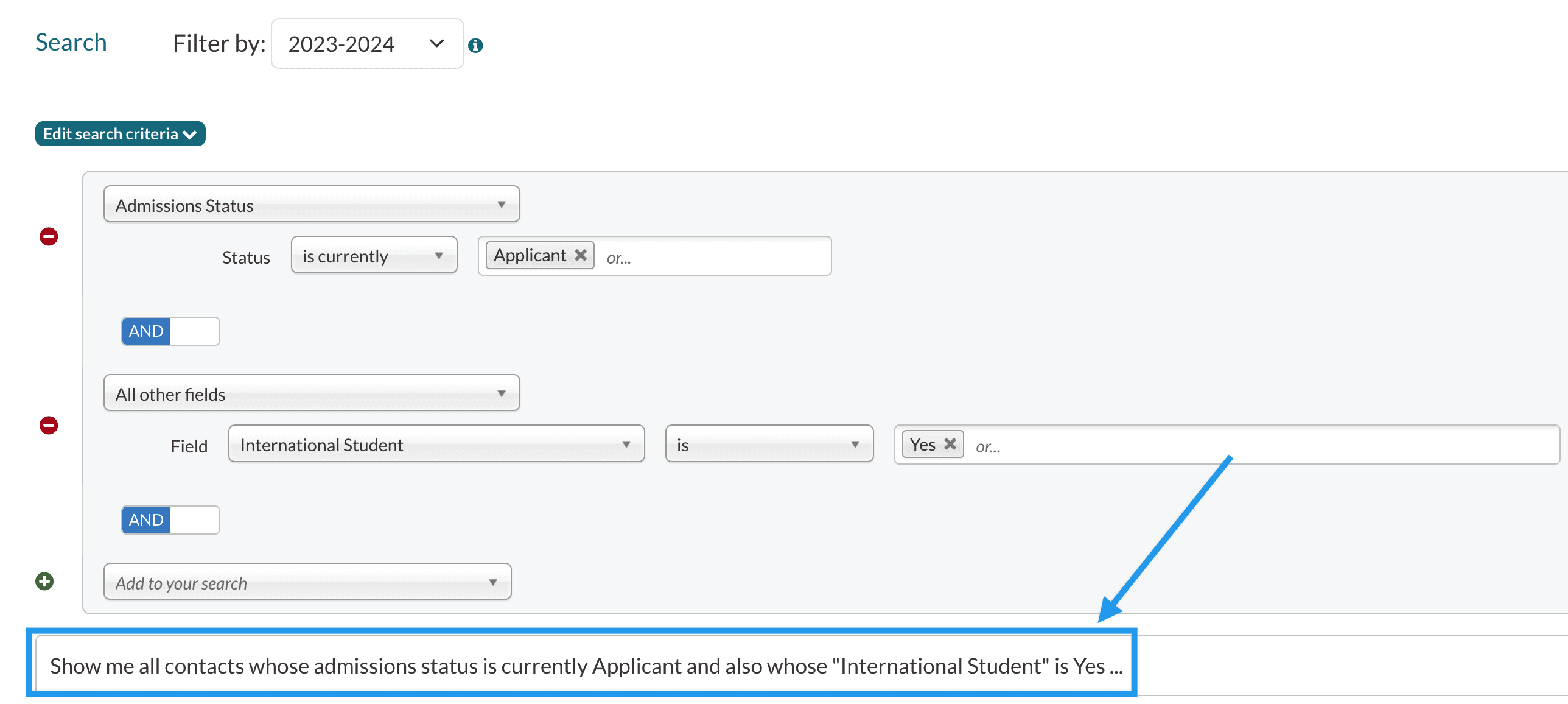Click the search summary sentence box
Screen dimensions: 1568x704
(x=584, y=666)
